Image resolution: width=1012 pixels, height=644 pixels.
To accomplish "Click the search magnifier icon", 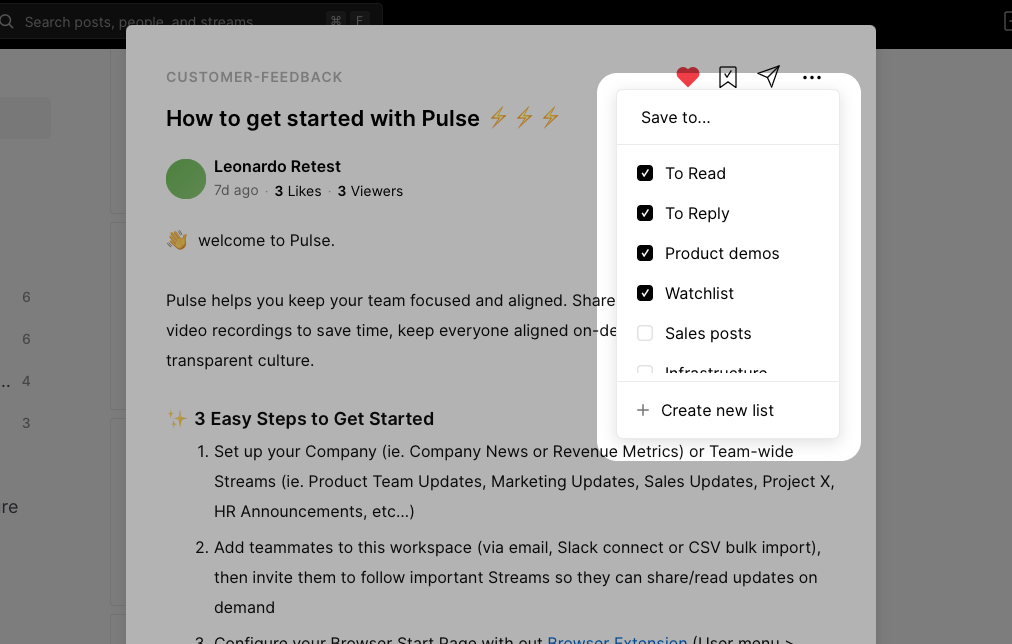I will (x=8, y=21).
